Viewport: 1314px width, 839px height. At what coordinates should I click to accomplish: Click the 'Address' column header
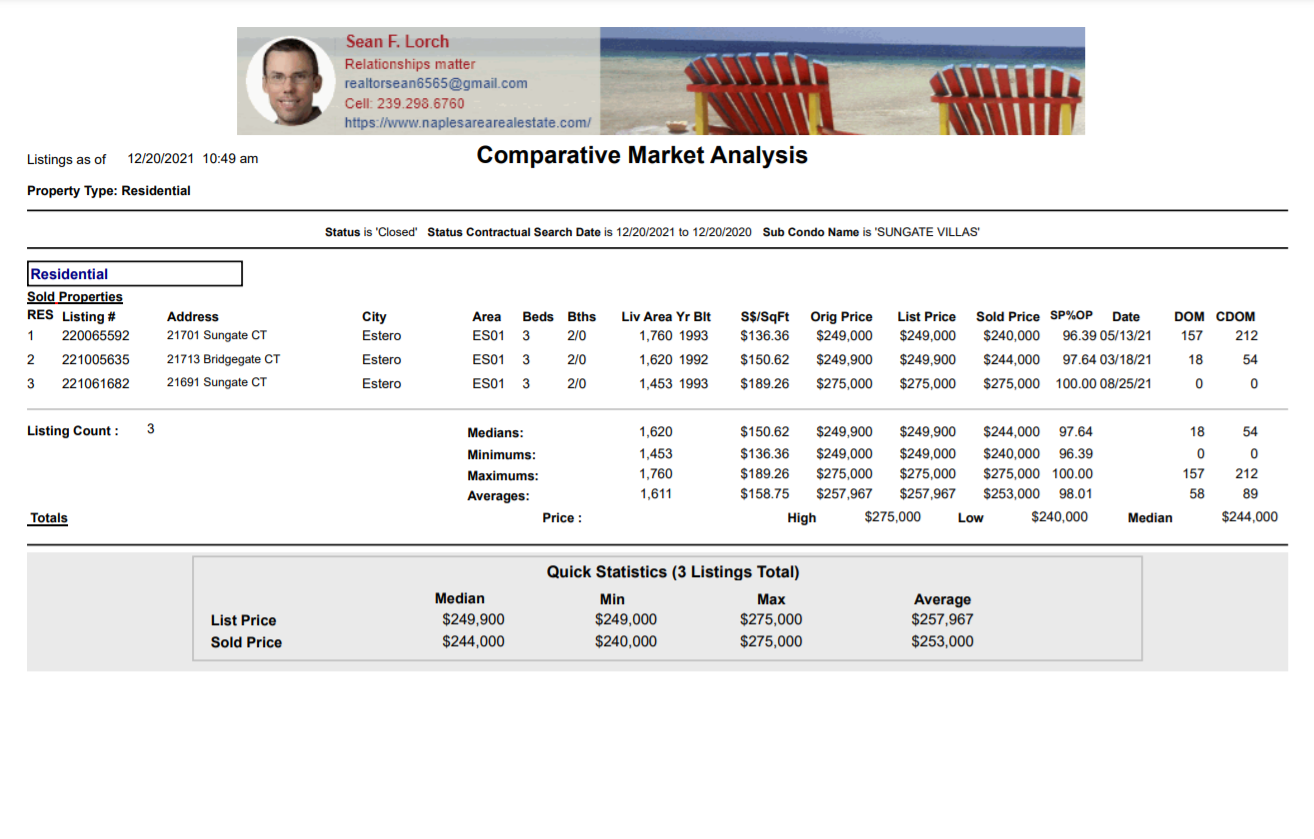click(x=192, y=317)
